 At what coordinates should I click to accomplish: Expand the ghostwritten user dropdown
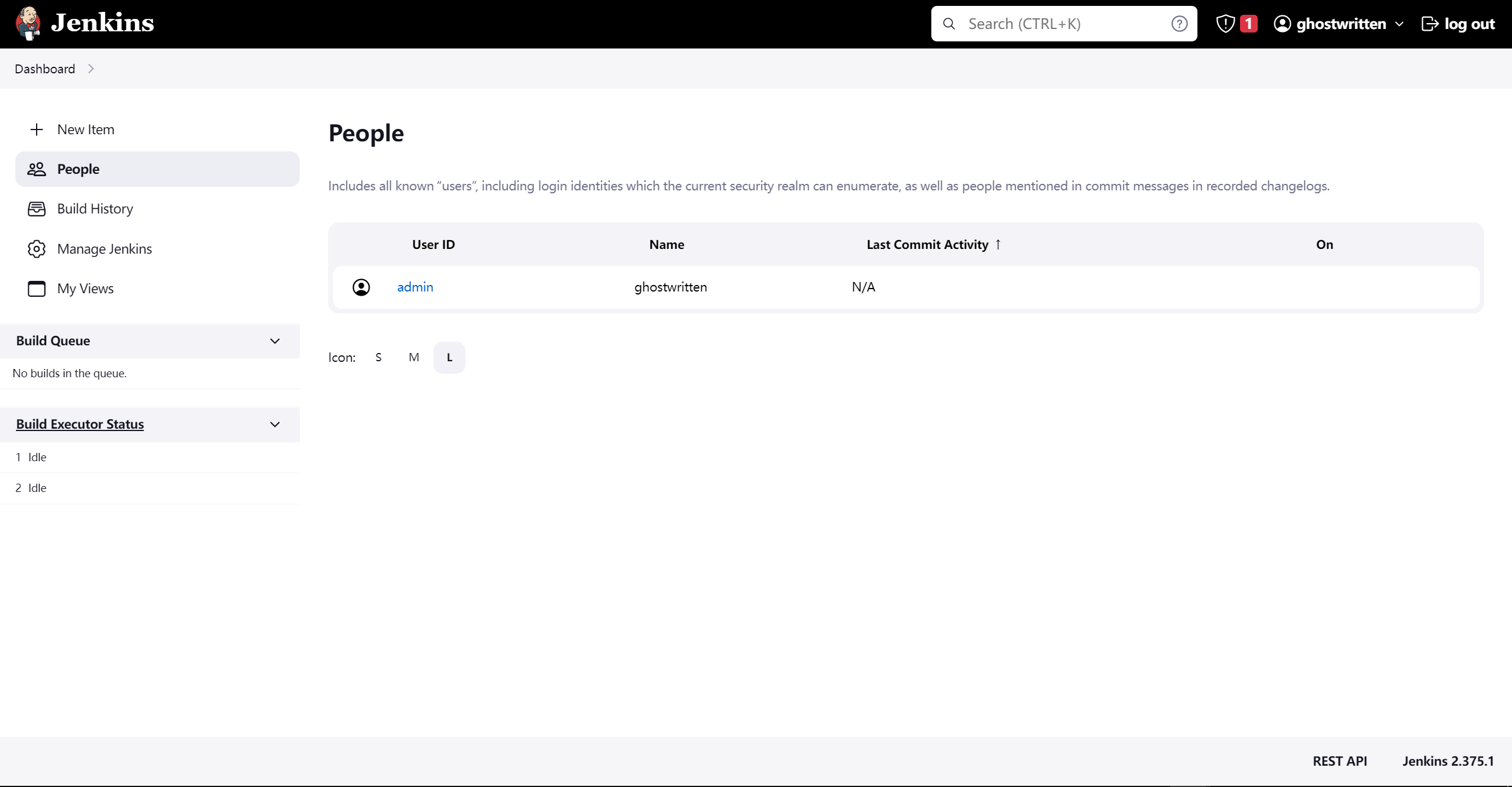click(x=1400, y=24)
